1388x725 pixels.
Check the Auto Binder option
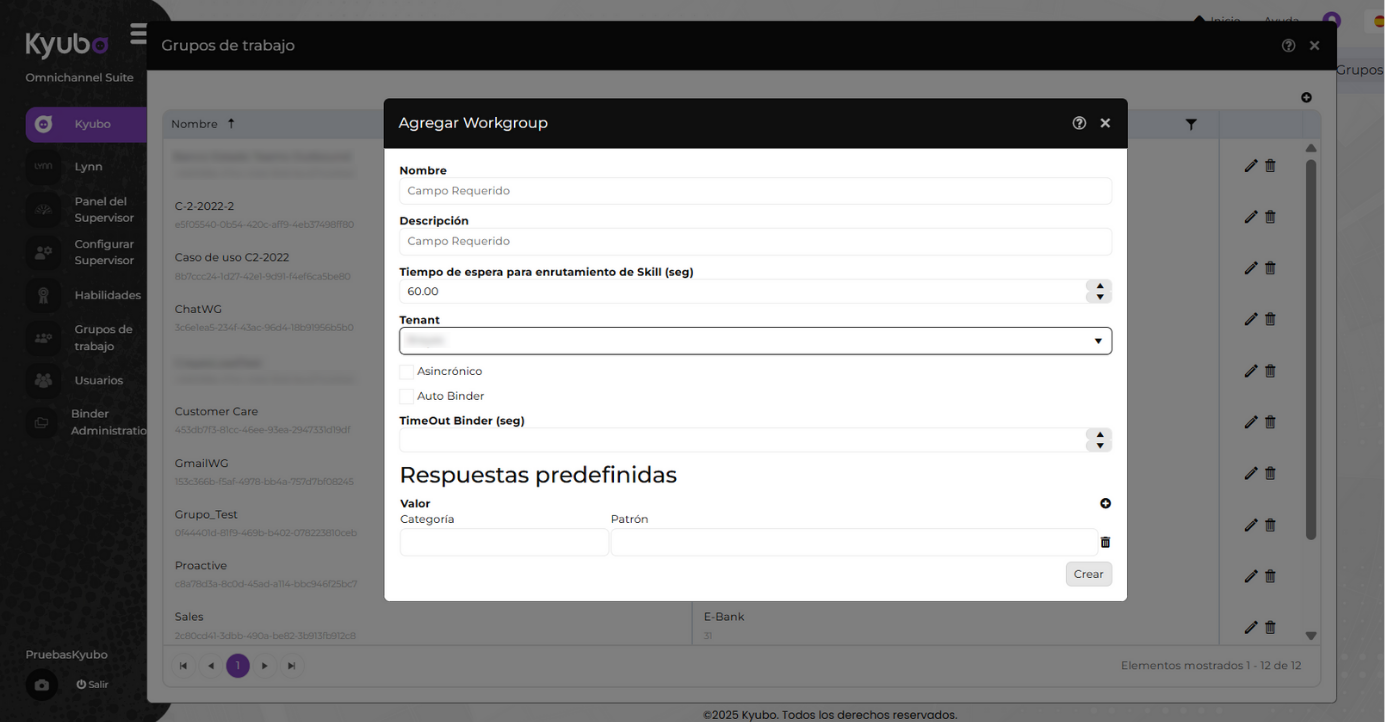coord(406,395)
